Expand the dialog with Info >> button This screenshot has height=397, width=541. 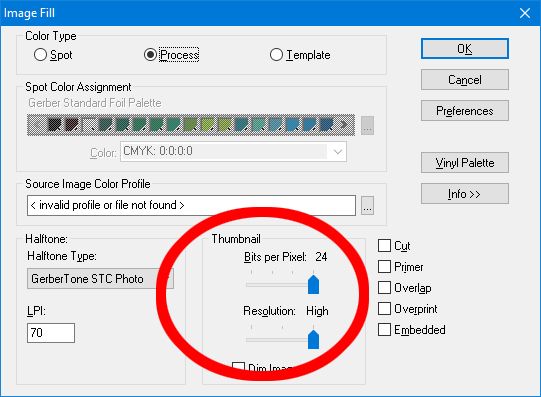point(464,194)
